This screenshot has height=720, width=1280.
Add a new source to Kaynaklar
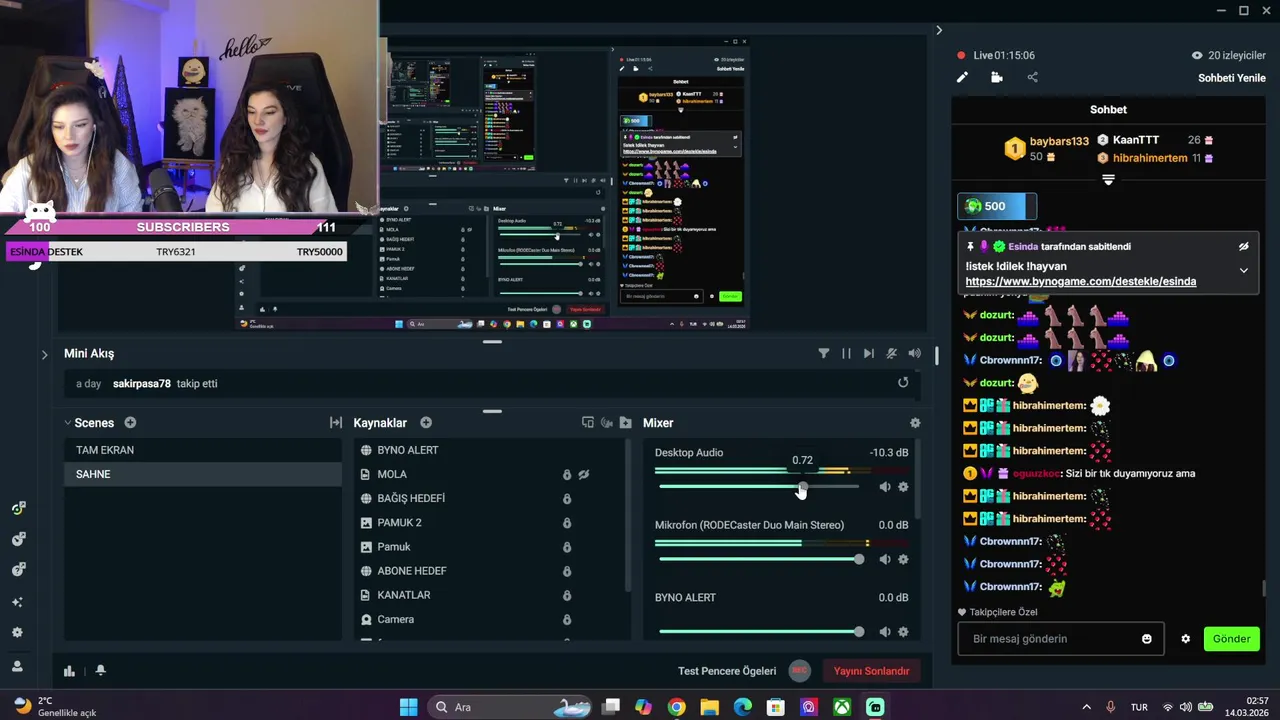(x=426, y=423)
